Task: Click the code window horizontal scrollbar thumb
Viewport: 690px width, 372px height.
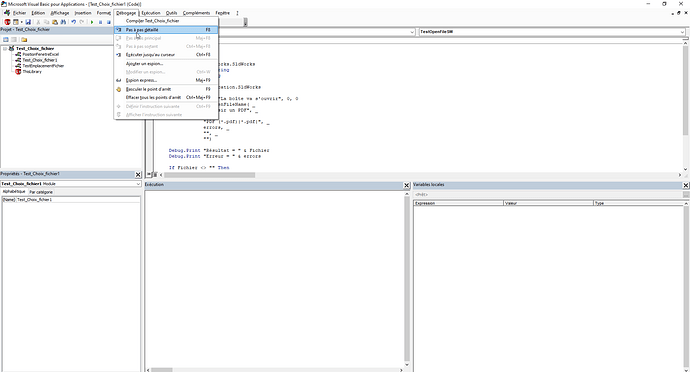Action: (x=209, y=175)
